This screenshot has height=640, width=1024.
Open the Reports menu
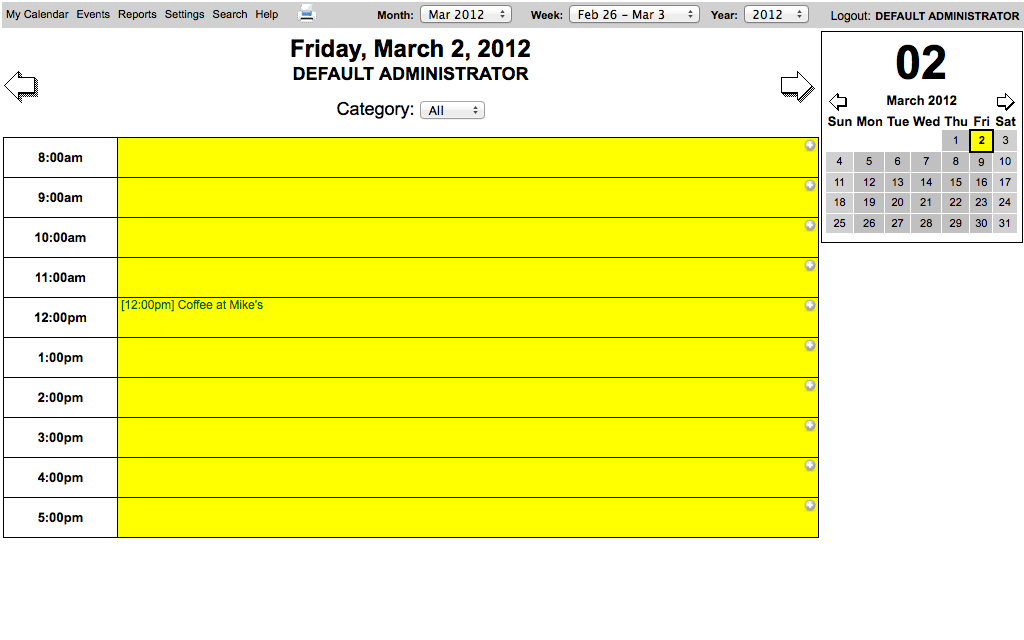[137, 15]
